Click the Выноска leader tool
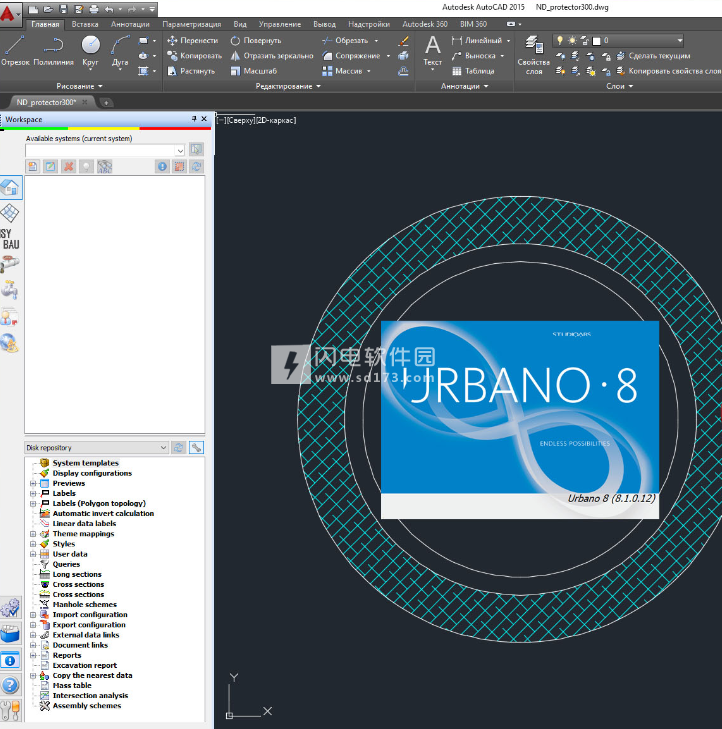 point(474,56)
